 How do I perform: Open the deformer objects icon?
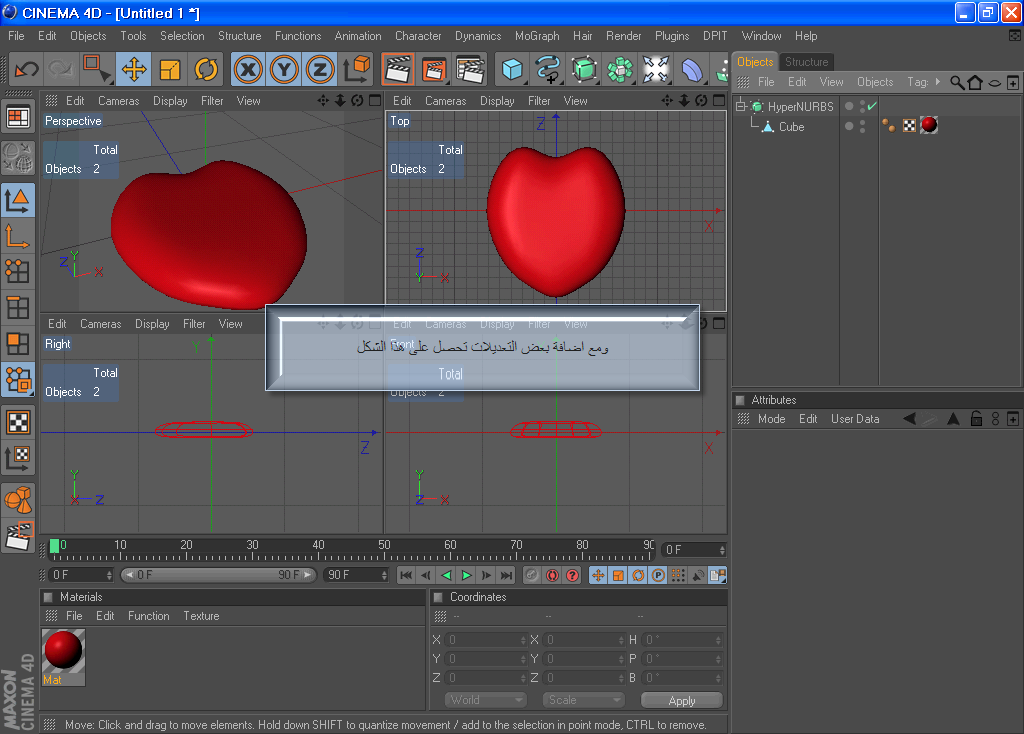pyautogui.click(x=692, y=69)
